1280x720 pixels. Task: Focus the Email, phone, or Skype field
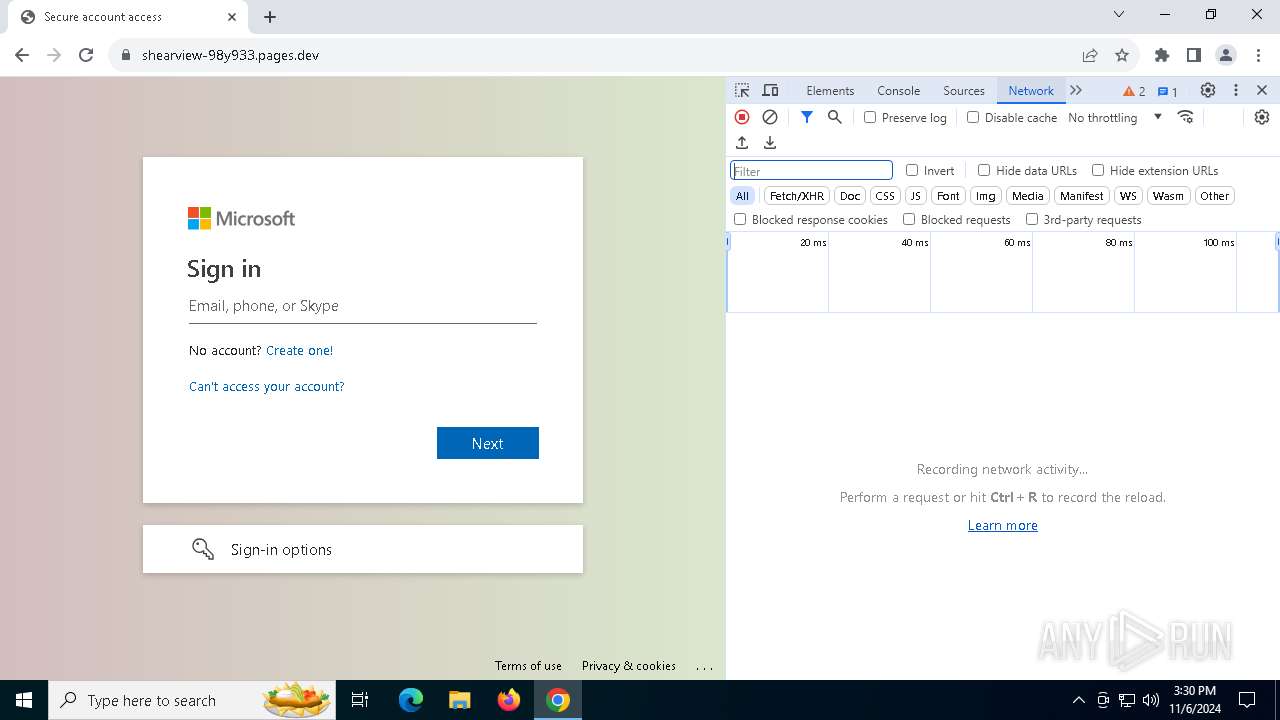[x=362, y=306]
